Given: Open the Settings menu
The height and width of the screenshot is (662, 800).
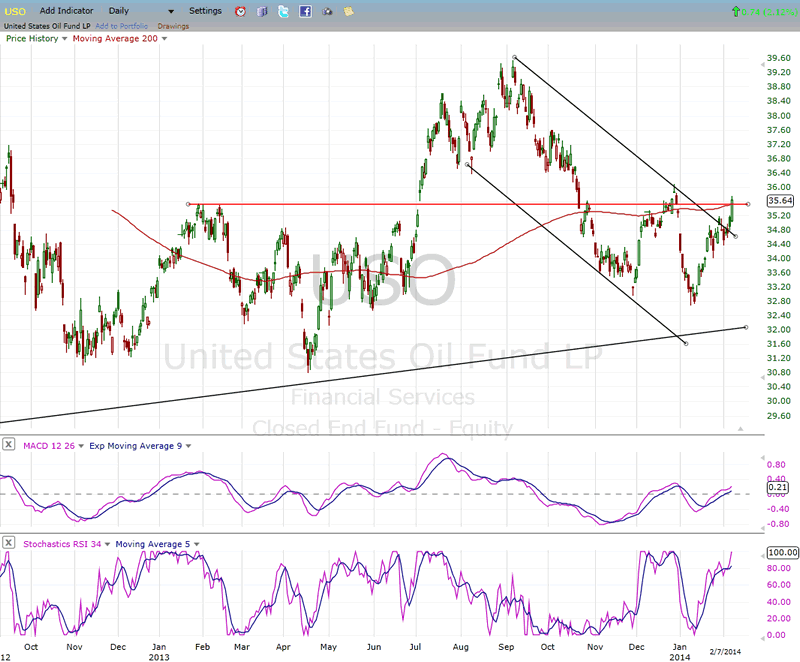Looking at the screenshot, I should tap(205, 10).
